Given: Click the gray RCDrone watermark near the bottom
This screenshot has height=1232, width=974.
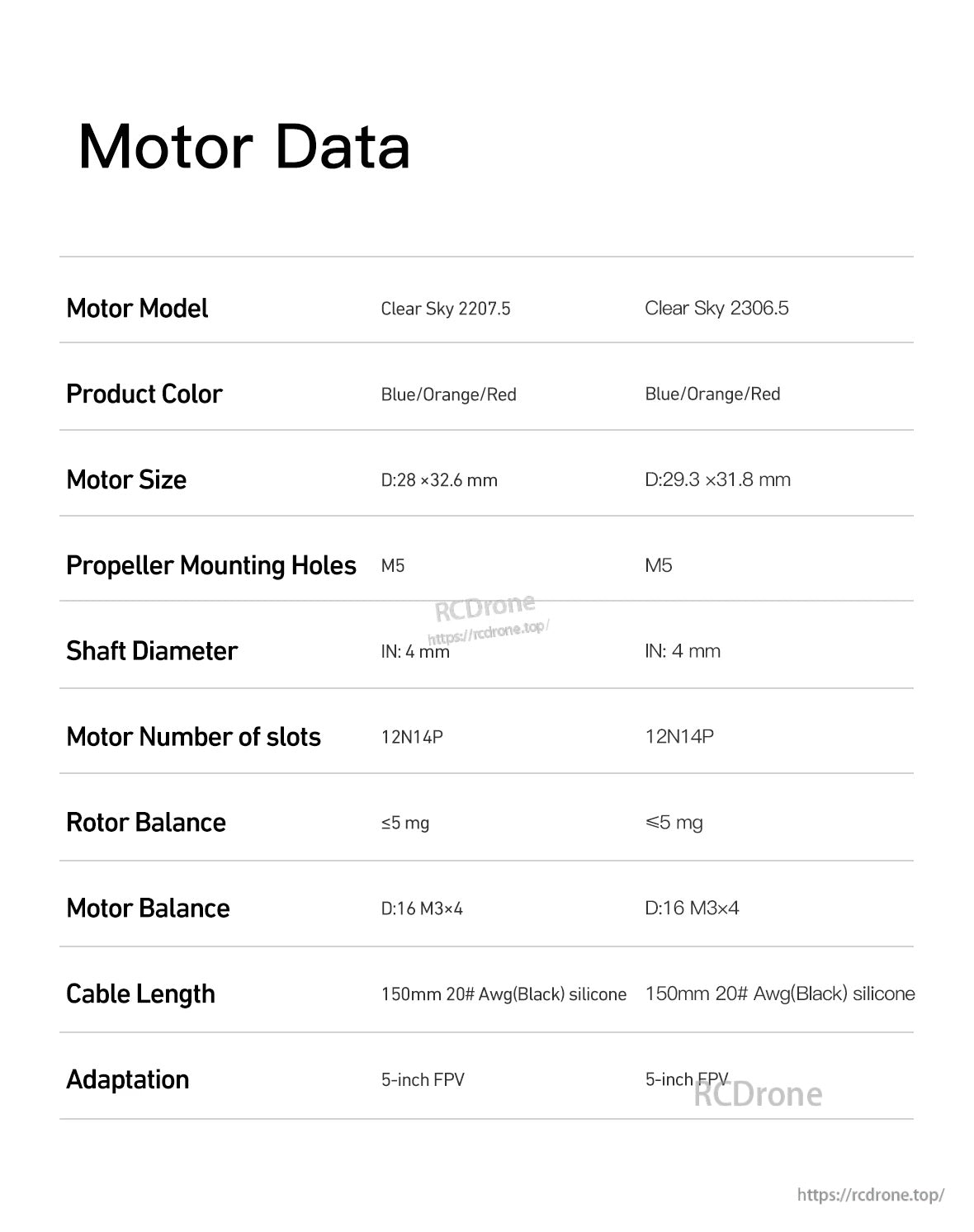Looking at the screenshot, I should pyautogui.click(x=759, y=1094).
